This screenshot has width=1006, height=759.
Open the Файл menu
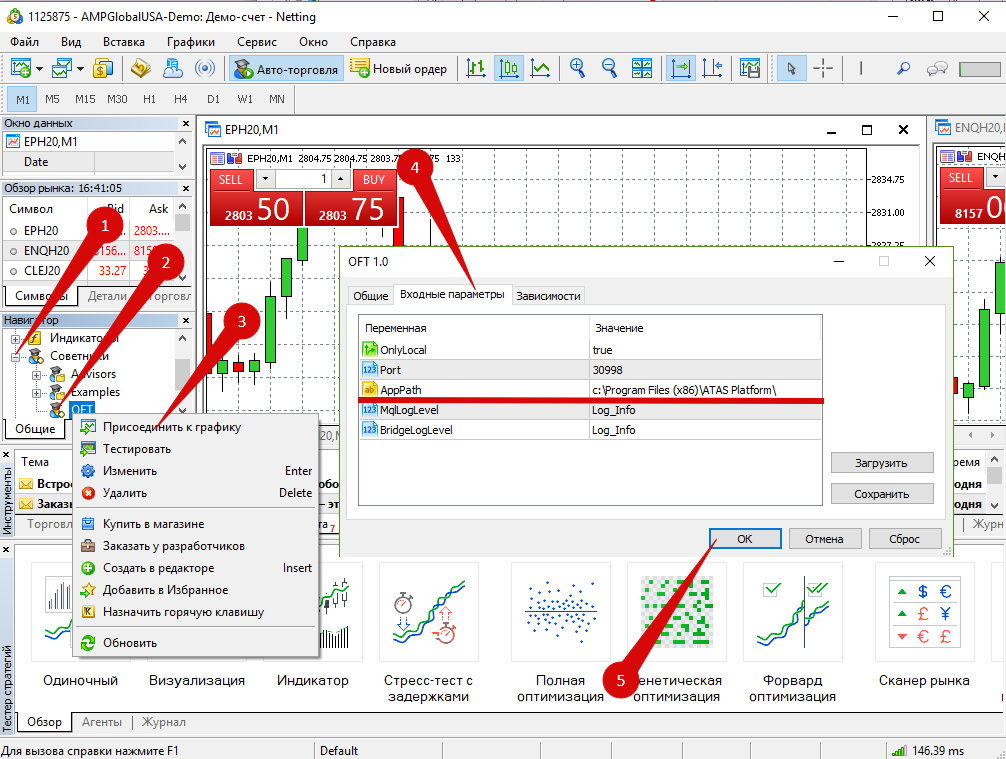click(x=24, y=42)
